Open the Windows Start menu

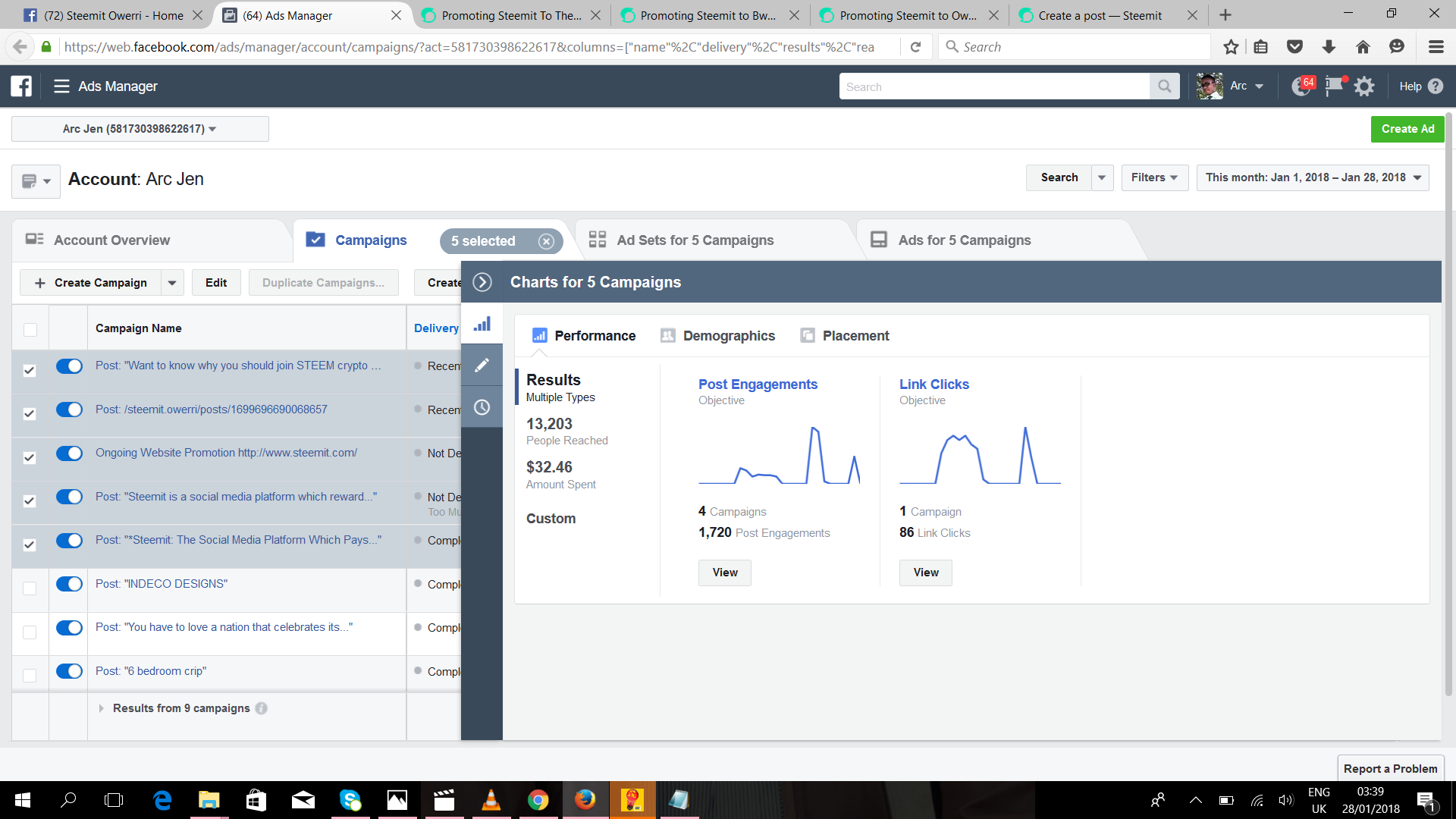tap(23, 800)
